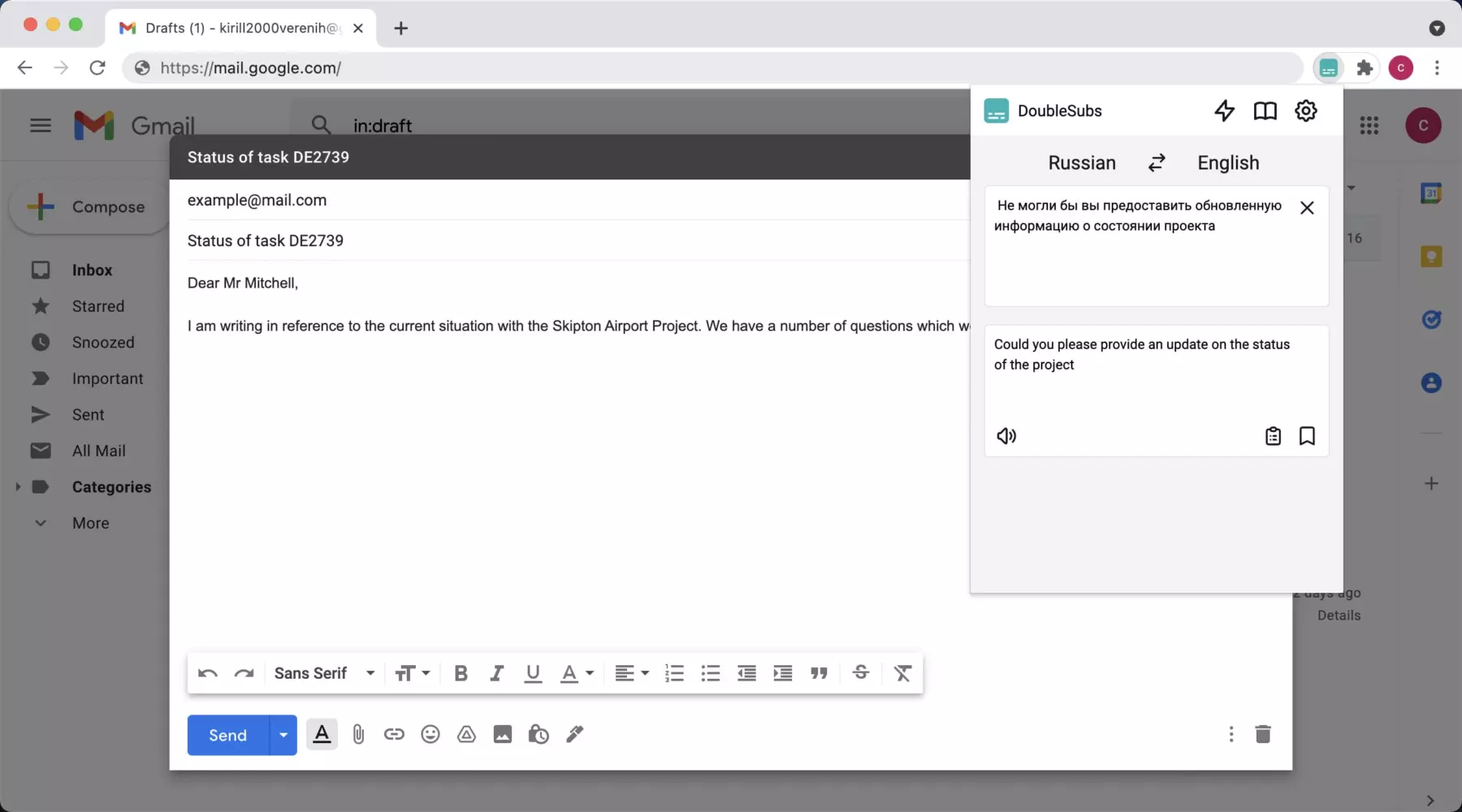1462x812 pixels.
Task: Bookmark the English translation
Action: coord(1307,436)
